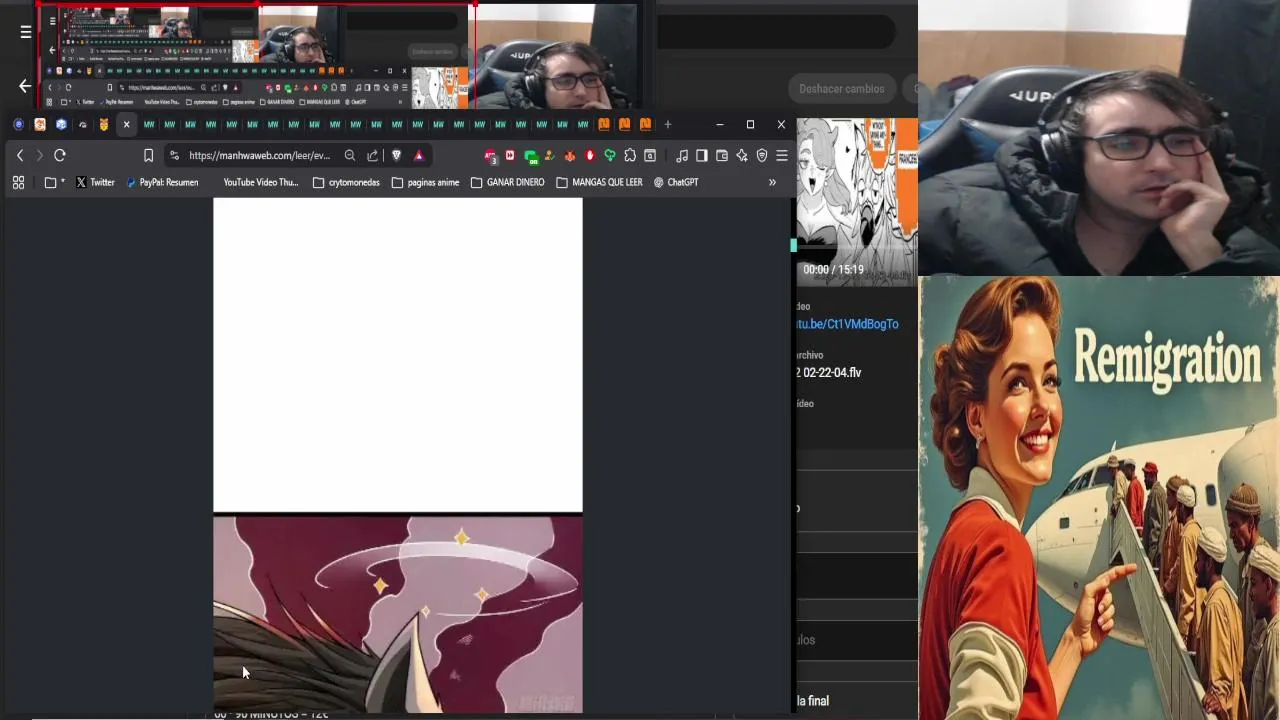This screenshot has height=720, width=1280.
Task: Toggle the green 'on' extension icon
Action: (x=531, y=156)
